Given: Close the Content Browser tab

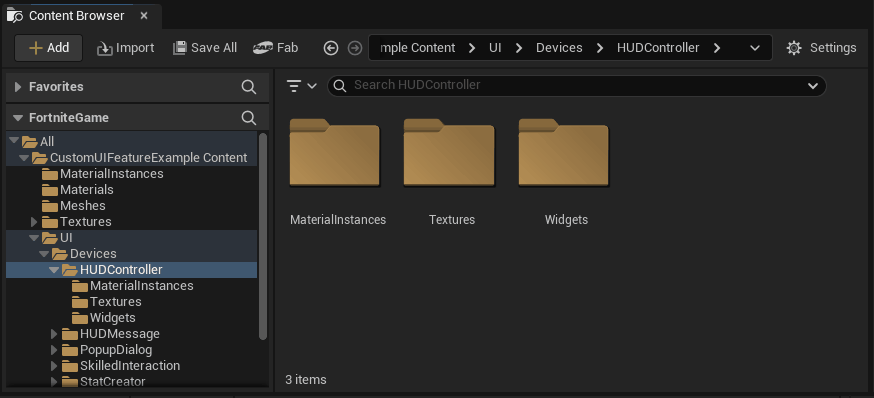Looking at the screenshot, I should tap(144, 16).
